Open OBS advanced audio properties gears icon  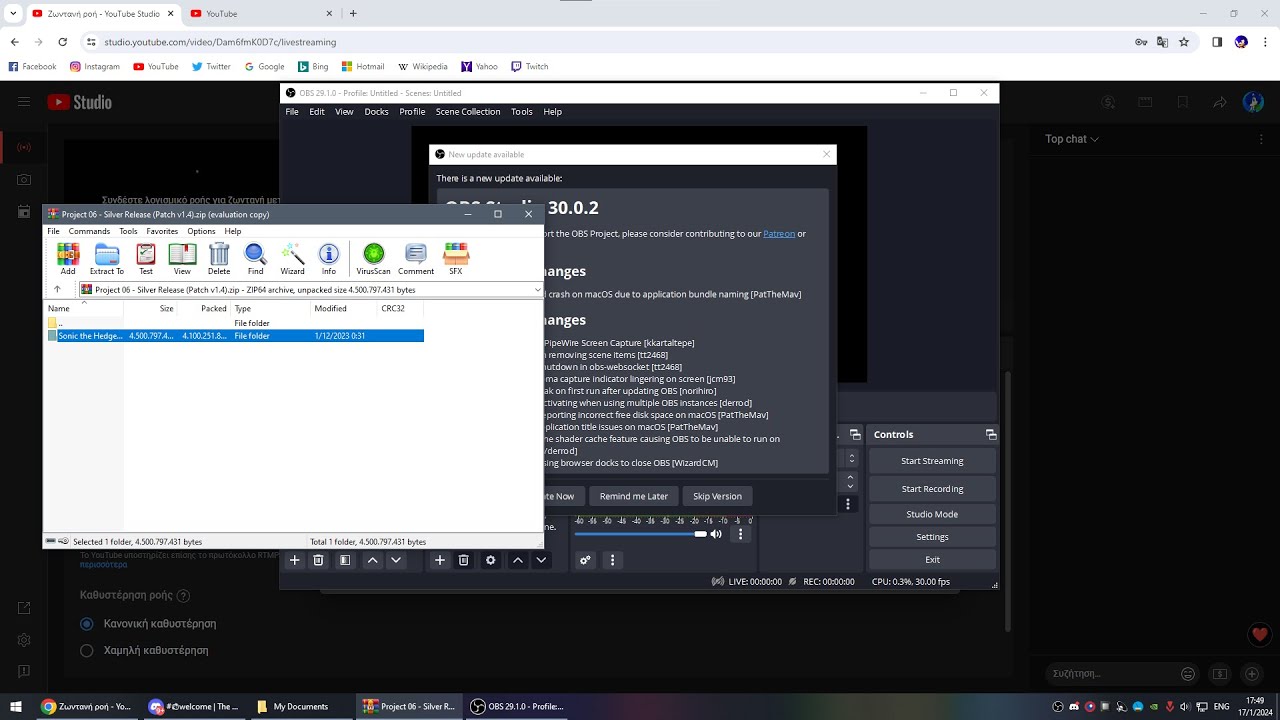[586, 561]
